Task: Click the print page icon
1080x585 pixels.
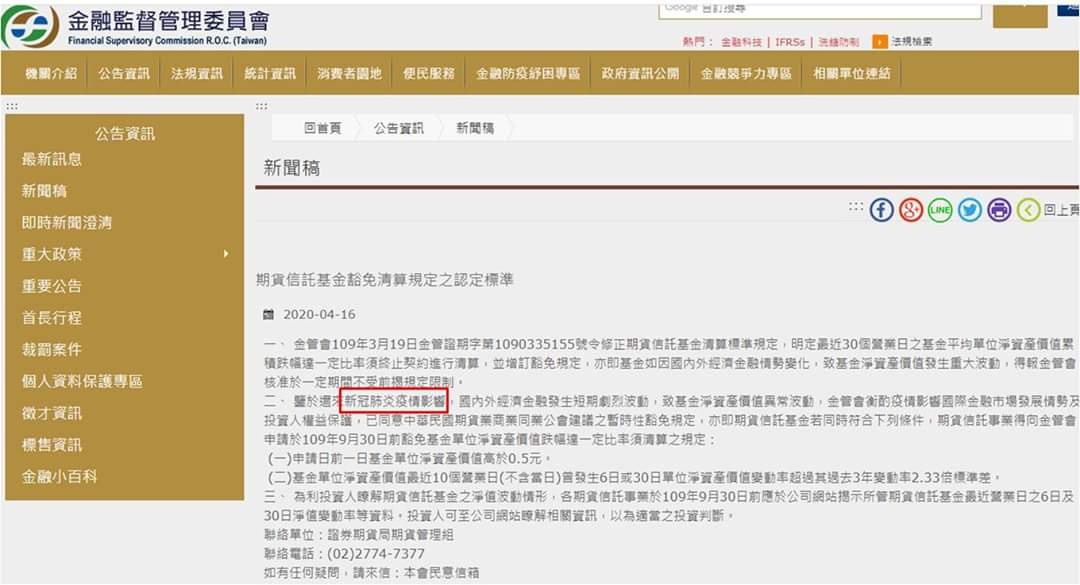Action: tap(999, 209)
